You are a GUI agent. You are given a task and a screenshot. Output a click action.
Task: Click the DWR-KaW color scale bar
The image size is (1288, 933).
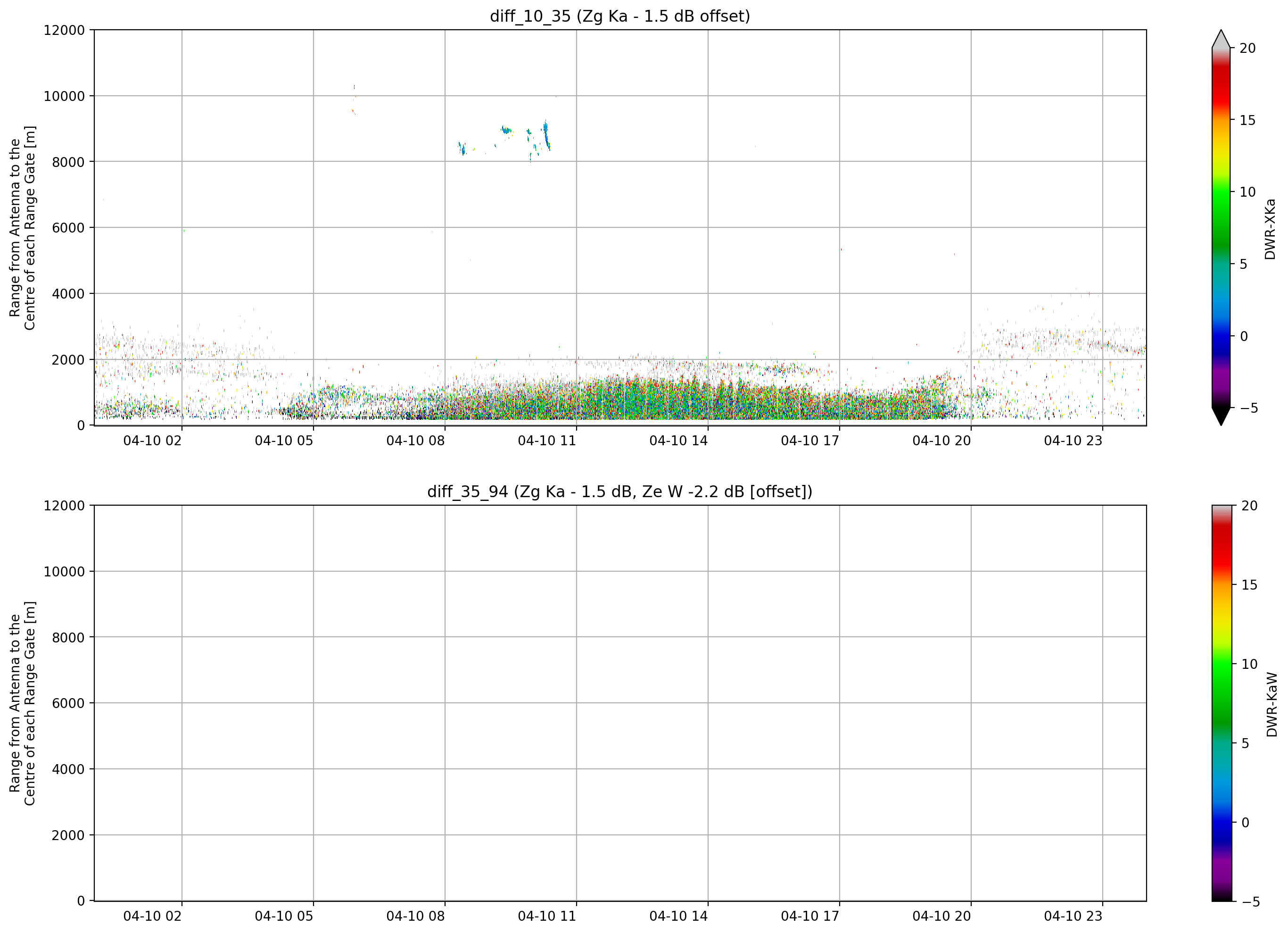(1222, 703)
